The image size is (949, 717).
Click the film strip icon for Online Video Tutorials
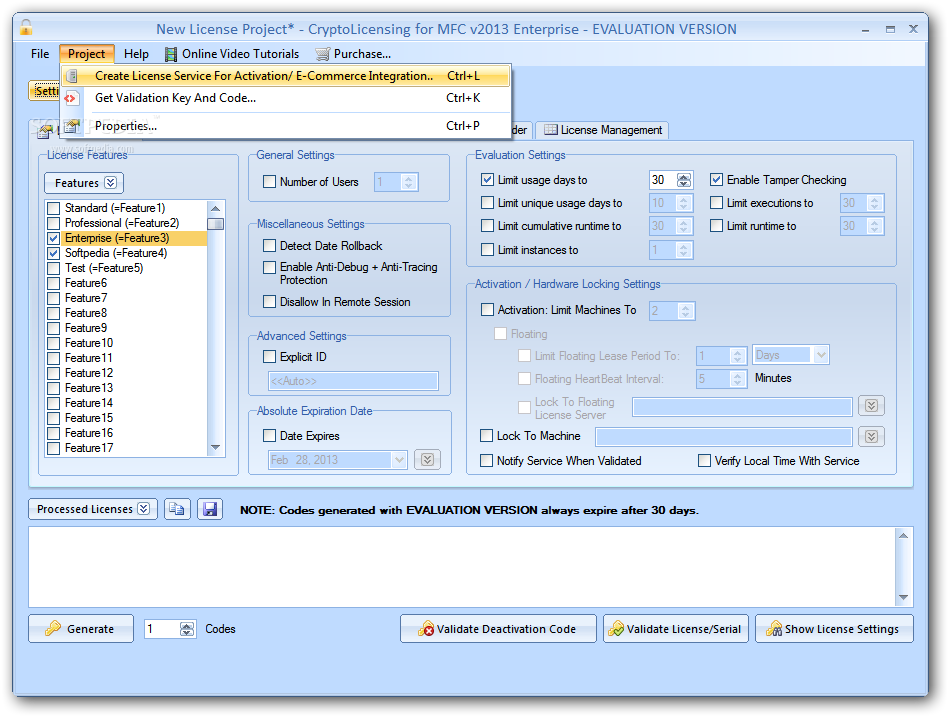click(171, 54)
